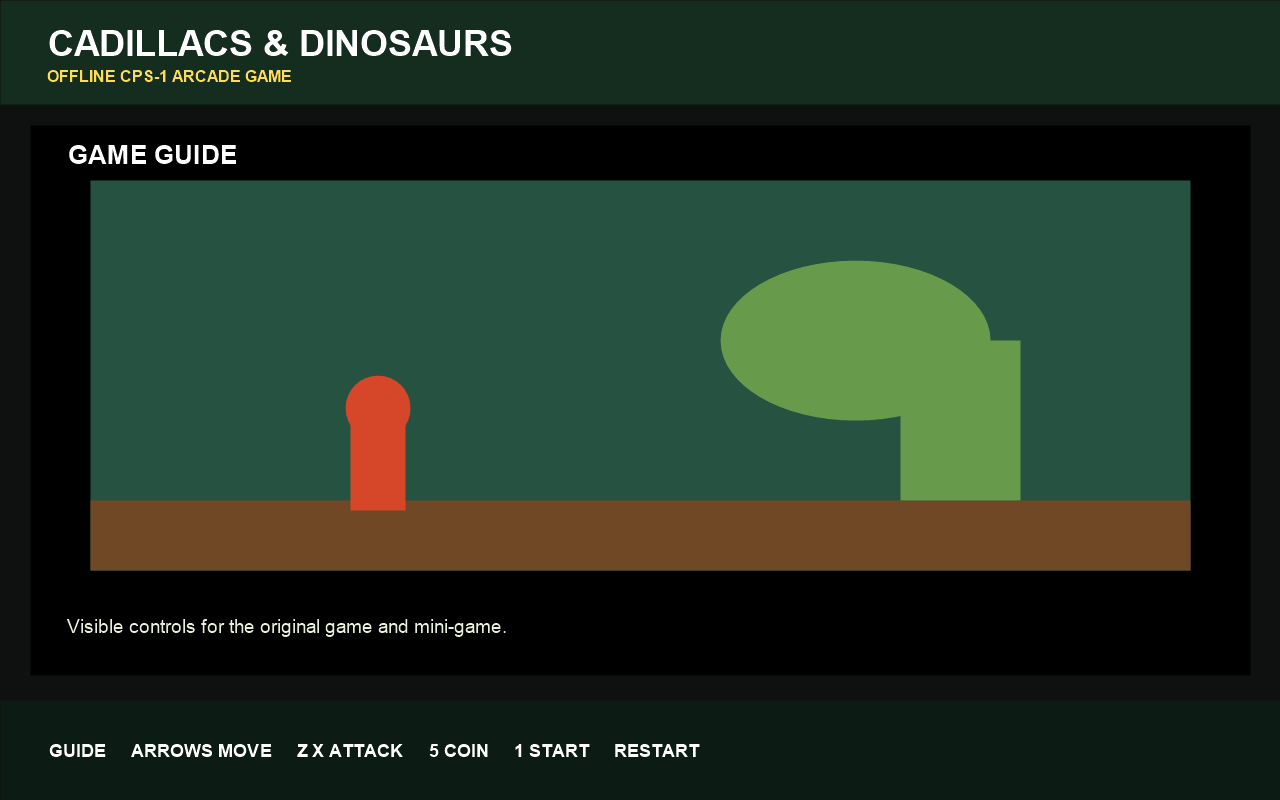Insert a coin with 5 COIN
Image resolution: width=1280 pixels, height=800 pixels.
459,751
